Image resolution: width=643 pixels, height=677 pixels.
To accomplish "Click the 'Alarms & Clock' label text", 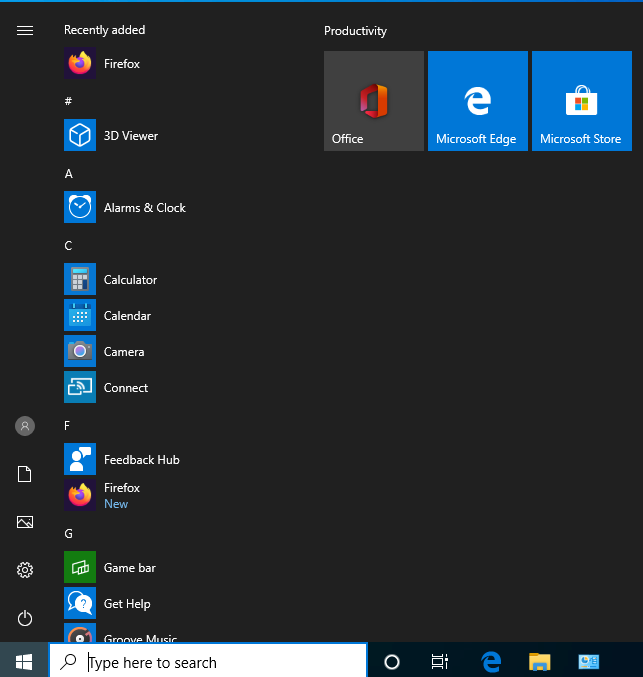I will click(x=145, y=208).
